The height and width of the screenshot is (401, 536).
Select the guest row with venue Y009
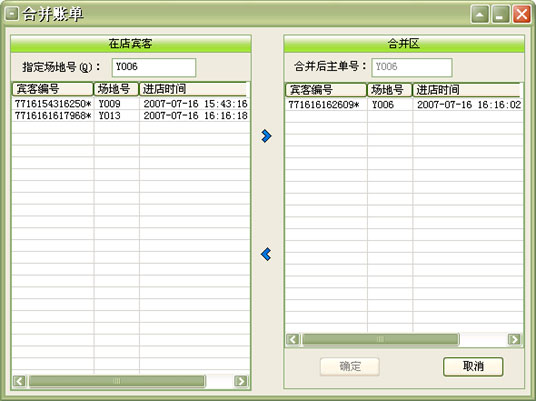pyautogui.click(x=131, y=104)
